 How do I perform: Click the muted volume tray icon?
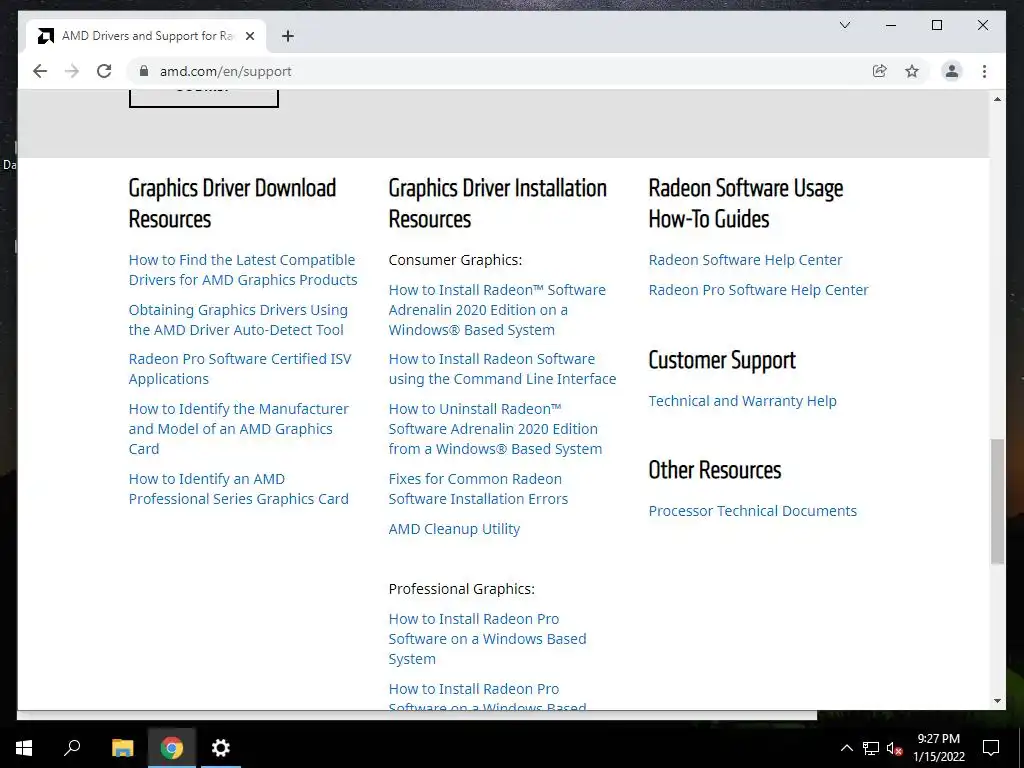coord(894,748)
